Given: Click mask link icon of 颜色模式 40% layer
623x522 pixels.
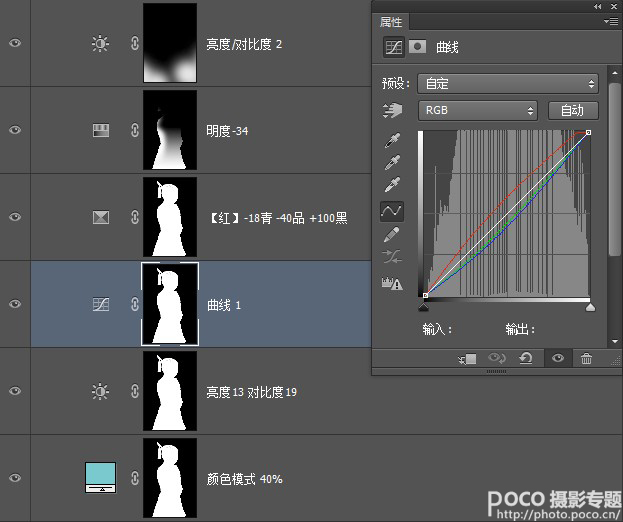Looking at the screenshot, I should [x=135, y=478].
